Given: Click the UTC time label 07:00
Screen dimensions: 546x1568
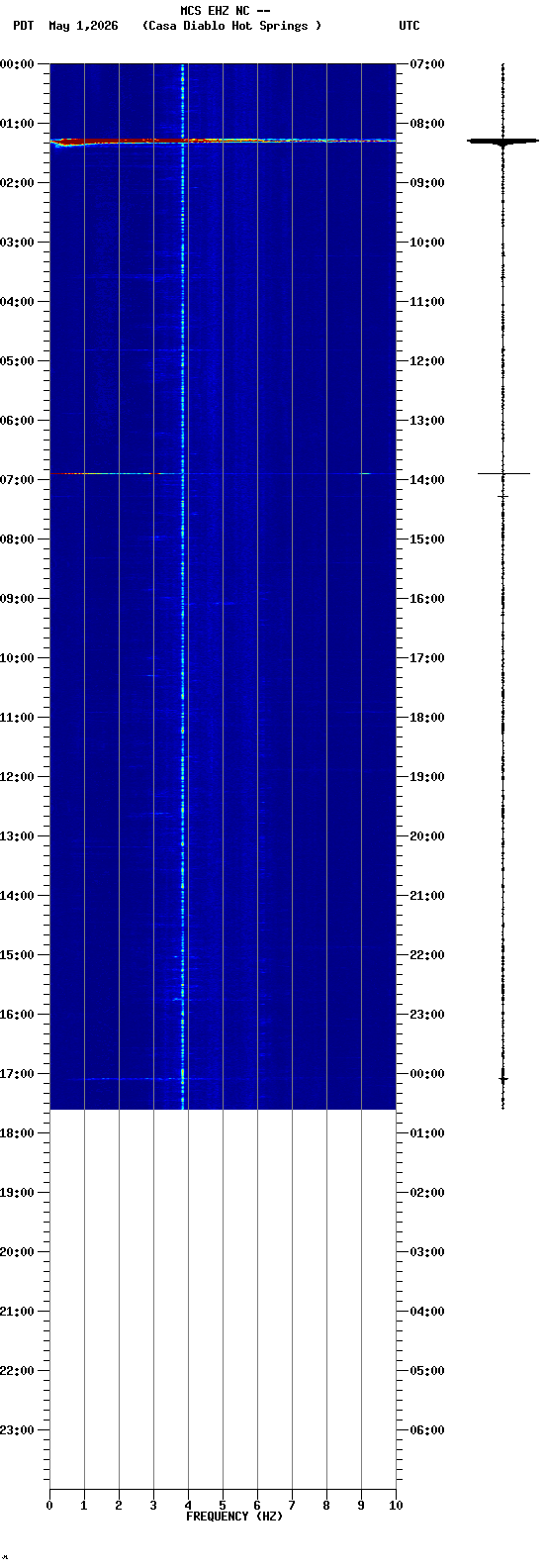Looking at the screenshot, I should [x=427, y=64].
